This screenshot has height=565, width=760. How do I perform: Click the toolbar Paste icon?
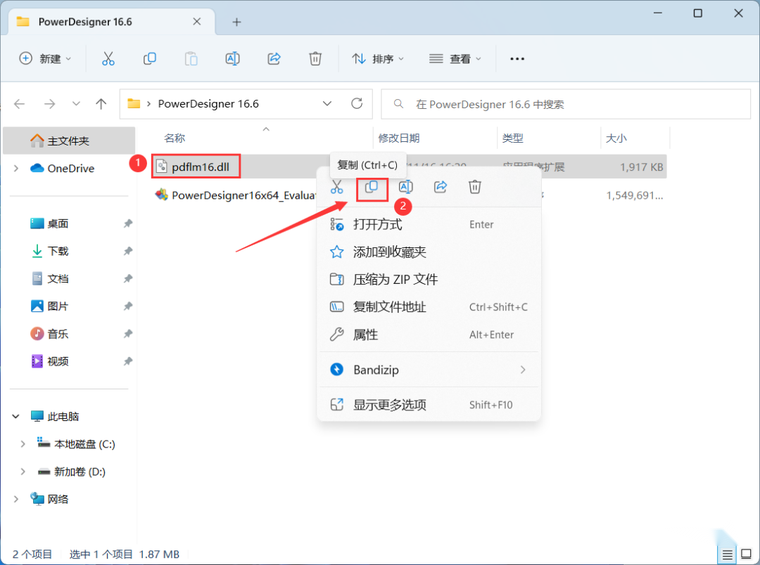[x=191, y=59]
